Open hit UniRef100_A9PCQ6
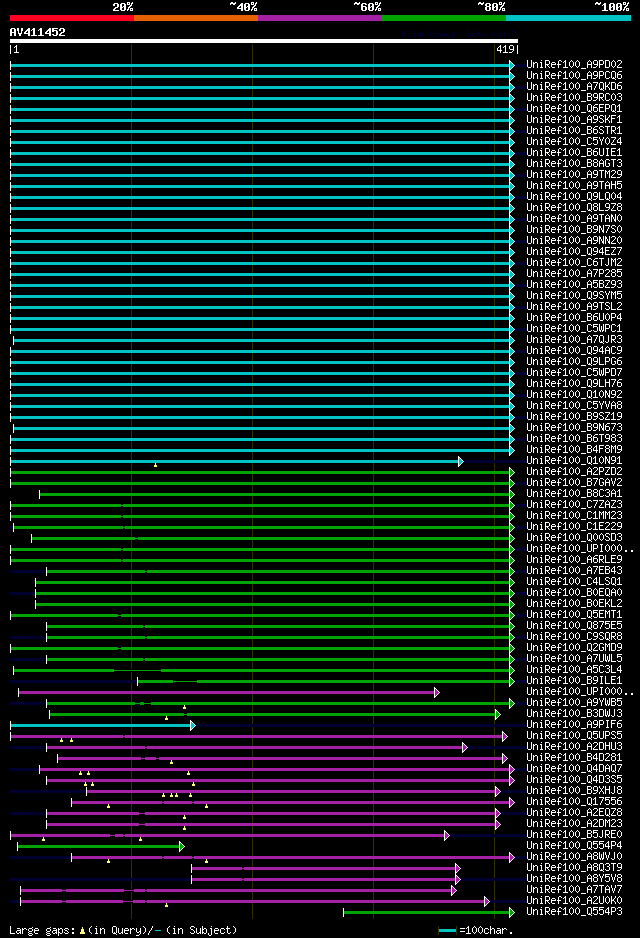The image size is (640, 938). [x=574, y=75]
